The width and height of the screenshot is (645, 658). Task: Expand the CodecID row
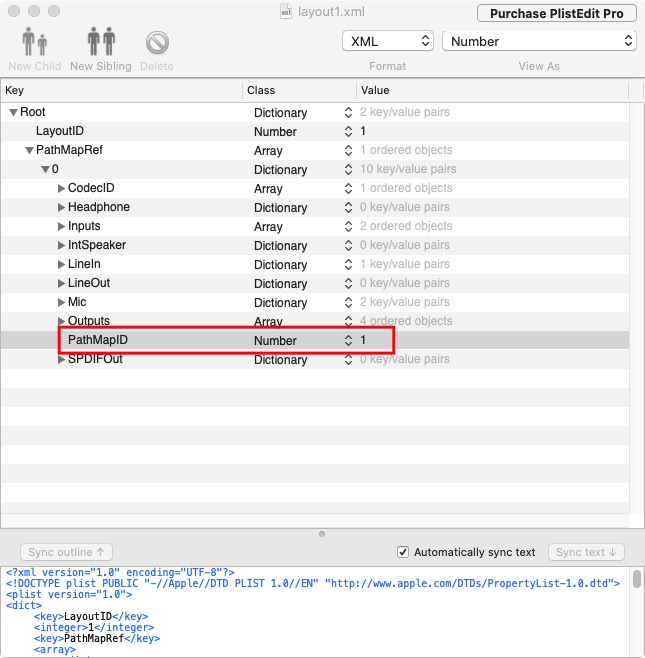tap(61, 188)
